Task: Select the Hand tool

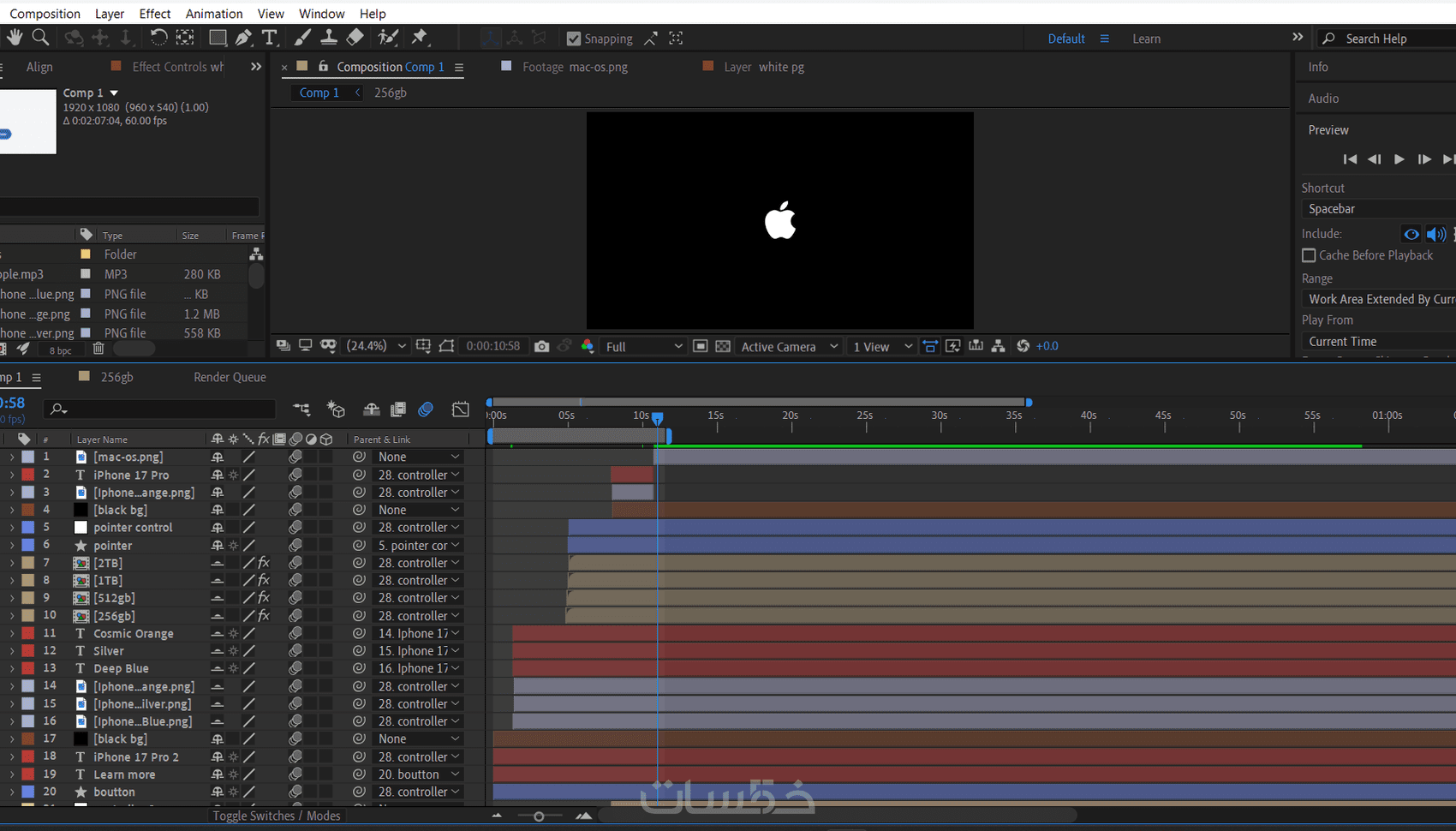Action: (15, 38)
